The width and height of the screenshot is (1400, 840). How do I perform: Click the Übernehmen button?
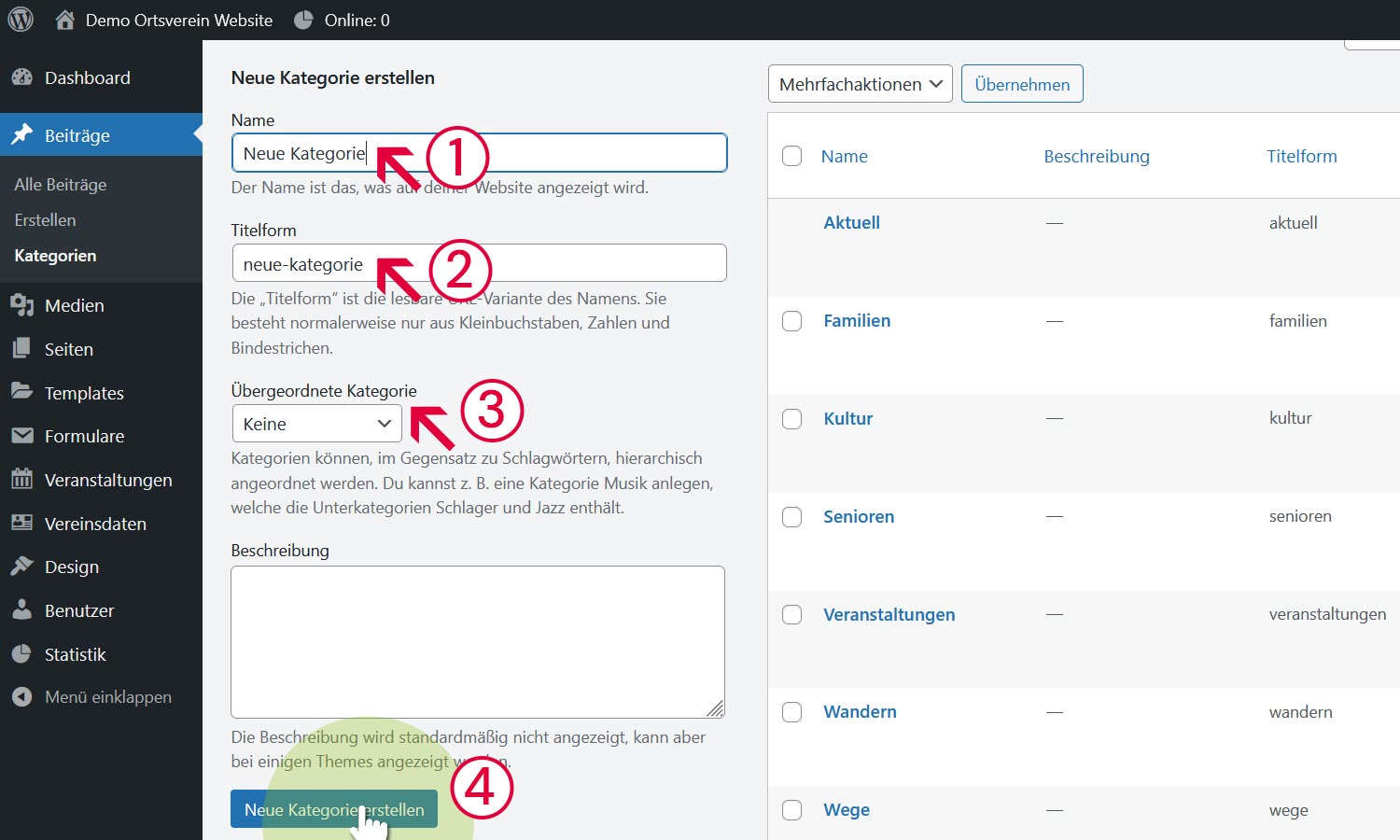pyautogui.click(x=1022, y=84)
